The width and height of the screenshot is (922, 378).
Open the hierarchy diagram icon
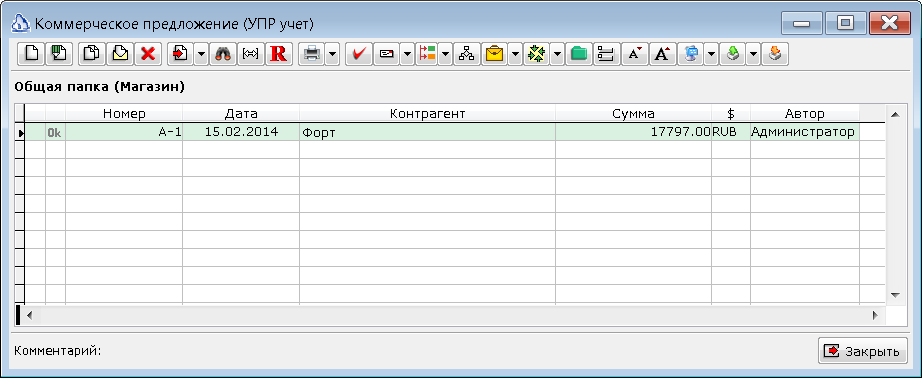[x=467, y=54]
